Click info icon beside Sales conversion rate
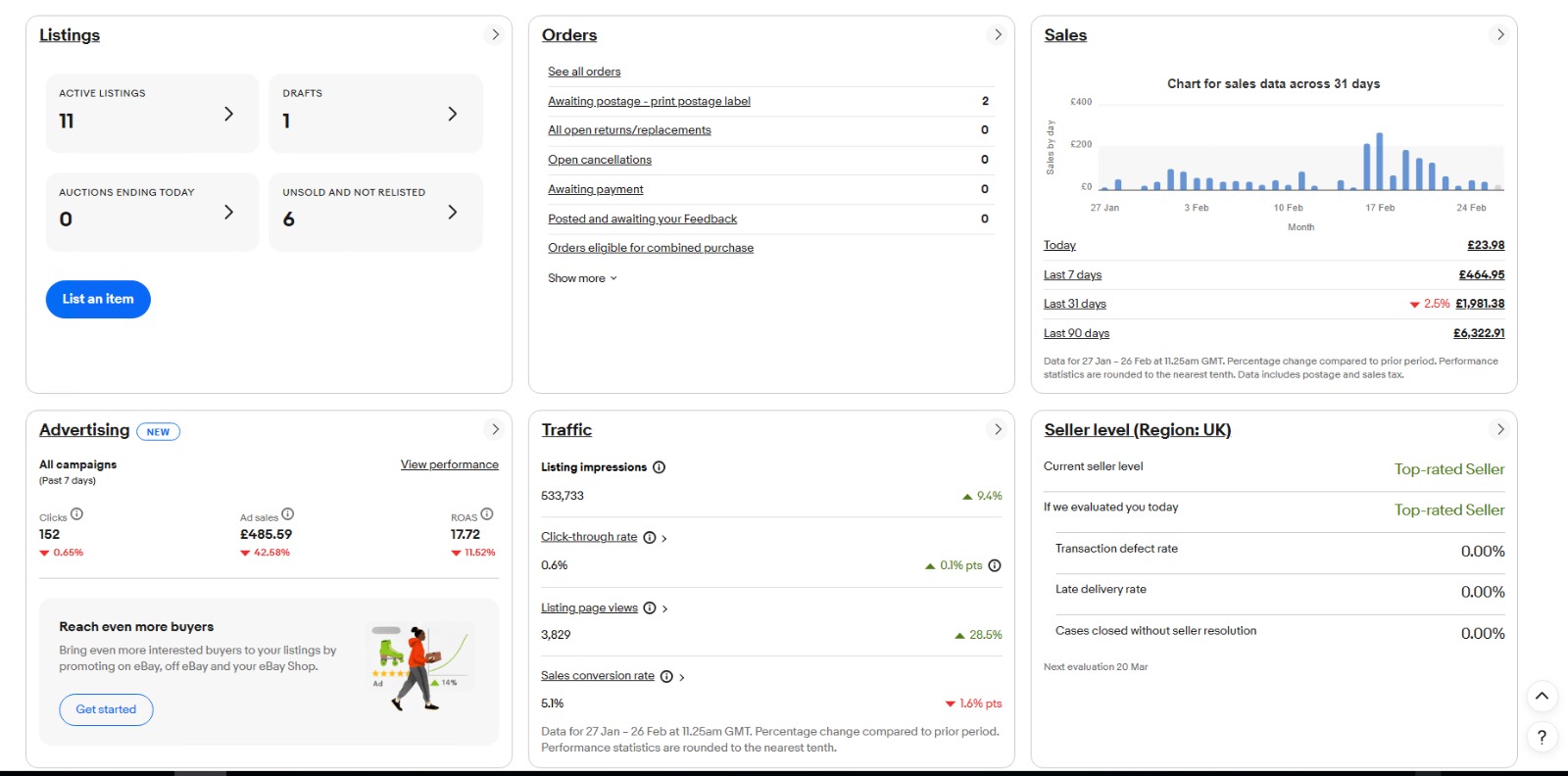The height and width of the screenshot is (776, 1568). click(x=666, y=677)
